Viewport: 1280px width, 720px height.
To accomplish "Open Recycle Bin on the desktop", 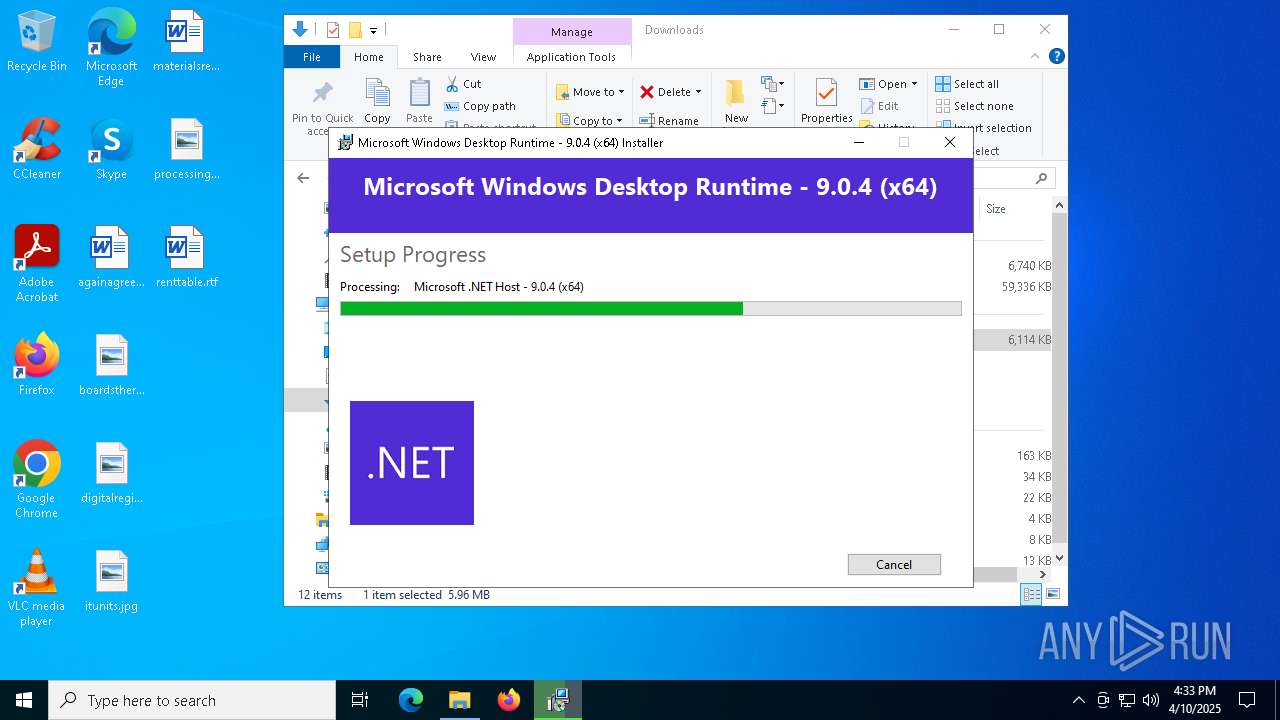I will [37, 42].
